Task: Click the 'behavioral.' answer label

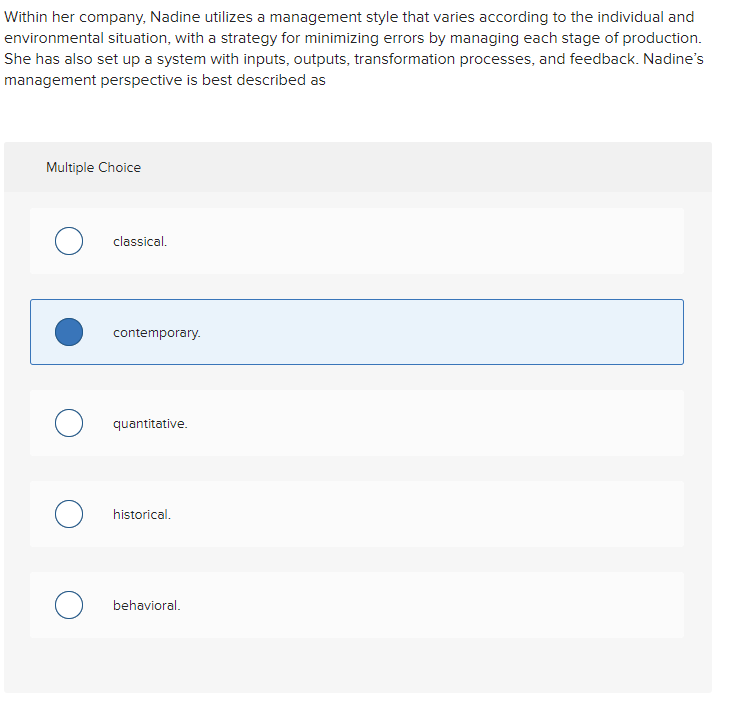Action: 147,605
